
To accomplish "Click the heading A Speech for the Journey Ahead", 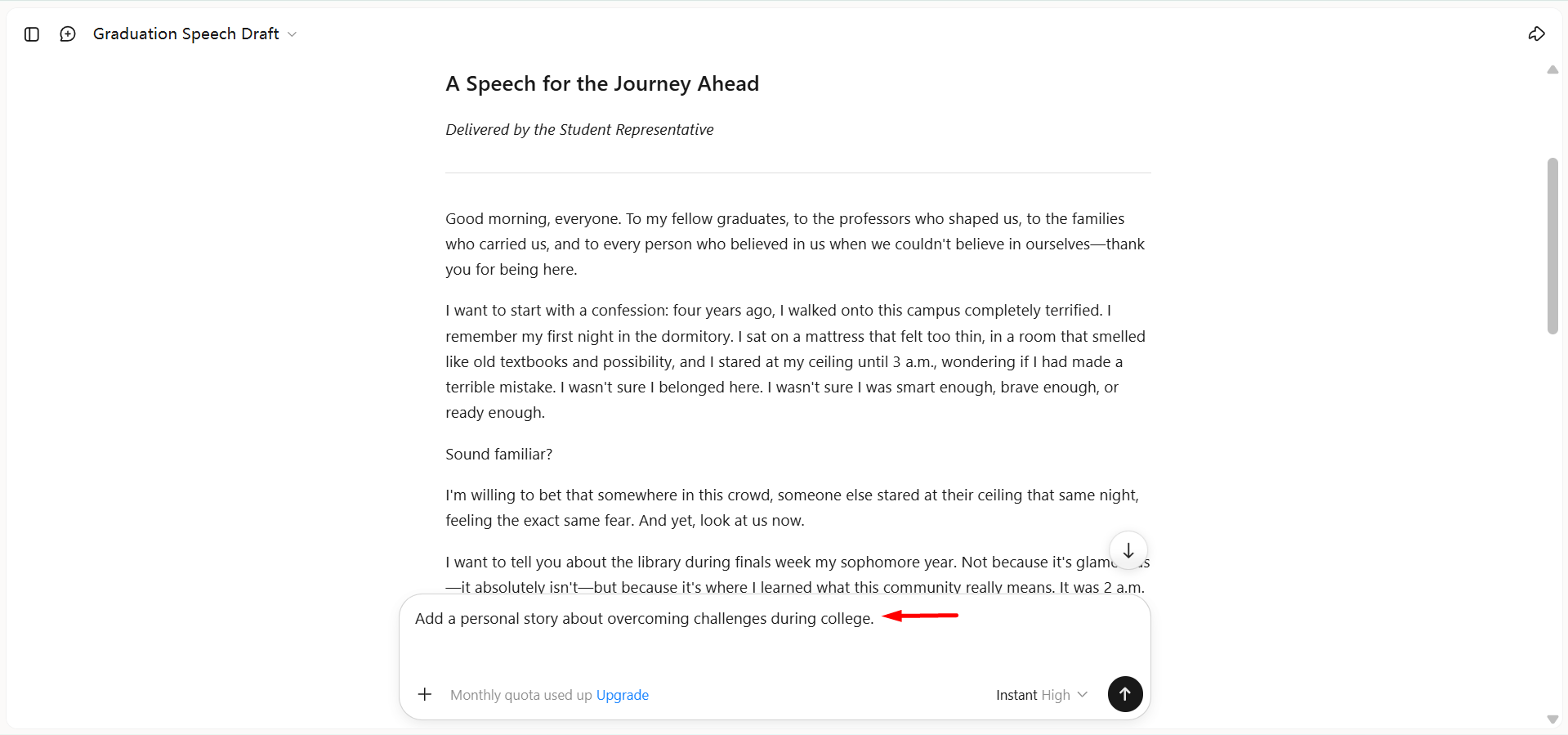I will click(x=602, y=84).
